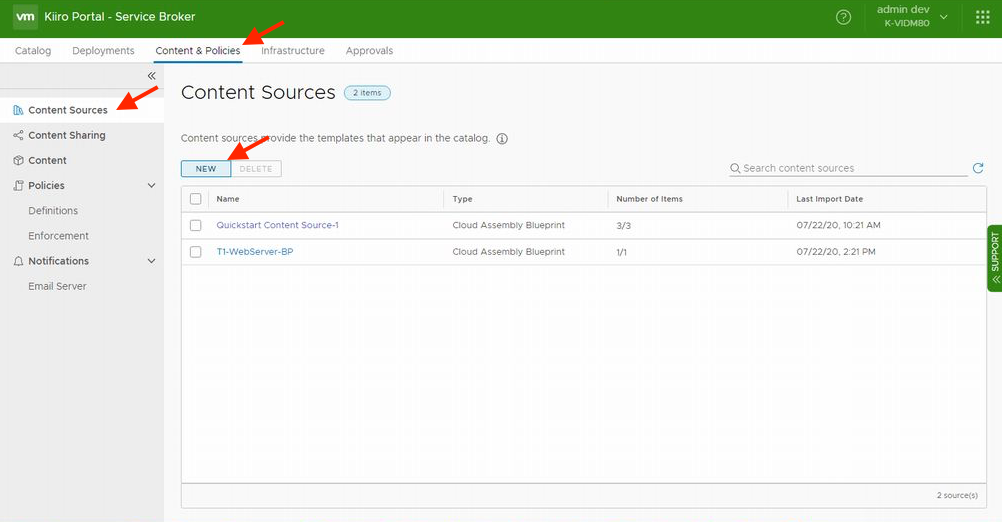The height and width of the screenshot is (522, 1002).
Task: Open Policies Definitions page
Action: 53,210
